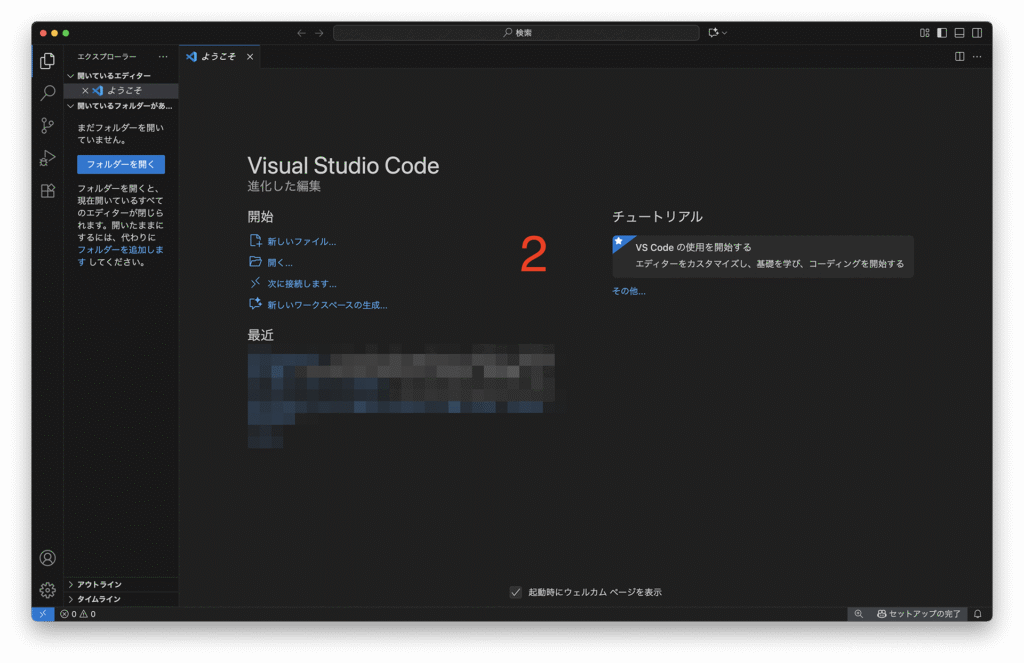
Task: Click the 検索 command center search box
Action: click(516, 33)
